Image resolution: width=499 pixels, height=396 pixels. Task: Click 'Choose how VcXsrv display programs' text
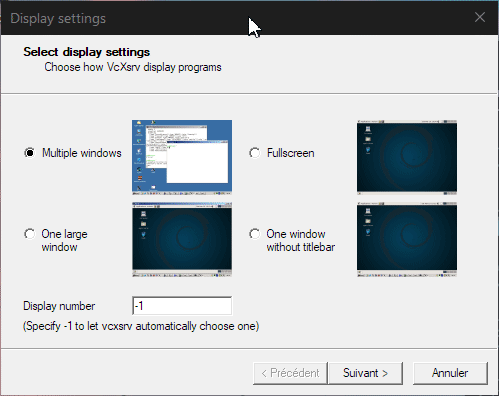[x=133, y=67]
